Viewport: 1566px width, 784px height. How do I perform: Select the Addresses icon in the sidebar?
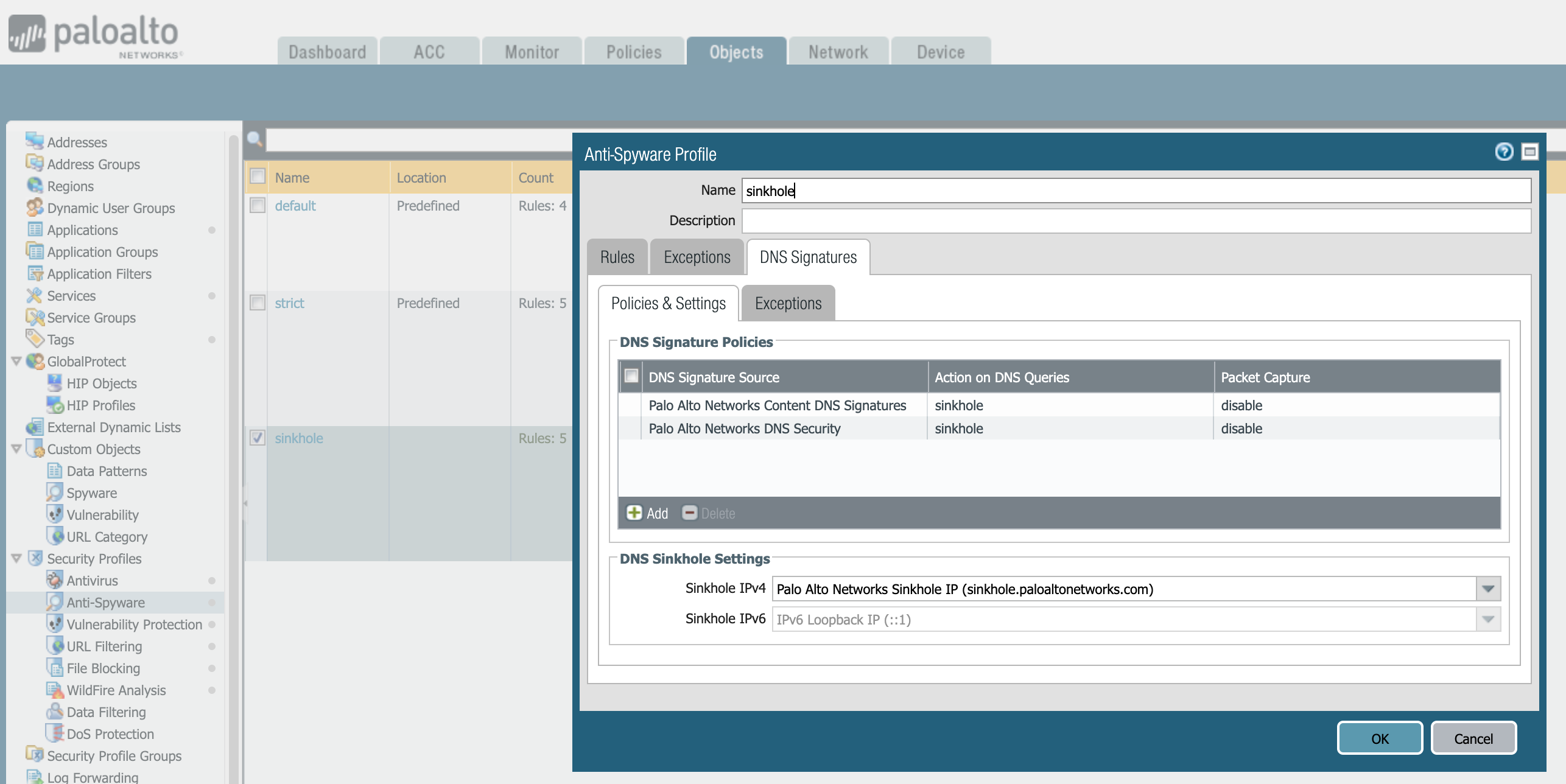33,142
